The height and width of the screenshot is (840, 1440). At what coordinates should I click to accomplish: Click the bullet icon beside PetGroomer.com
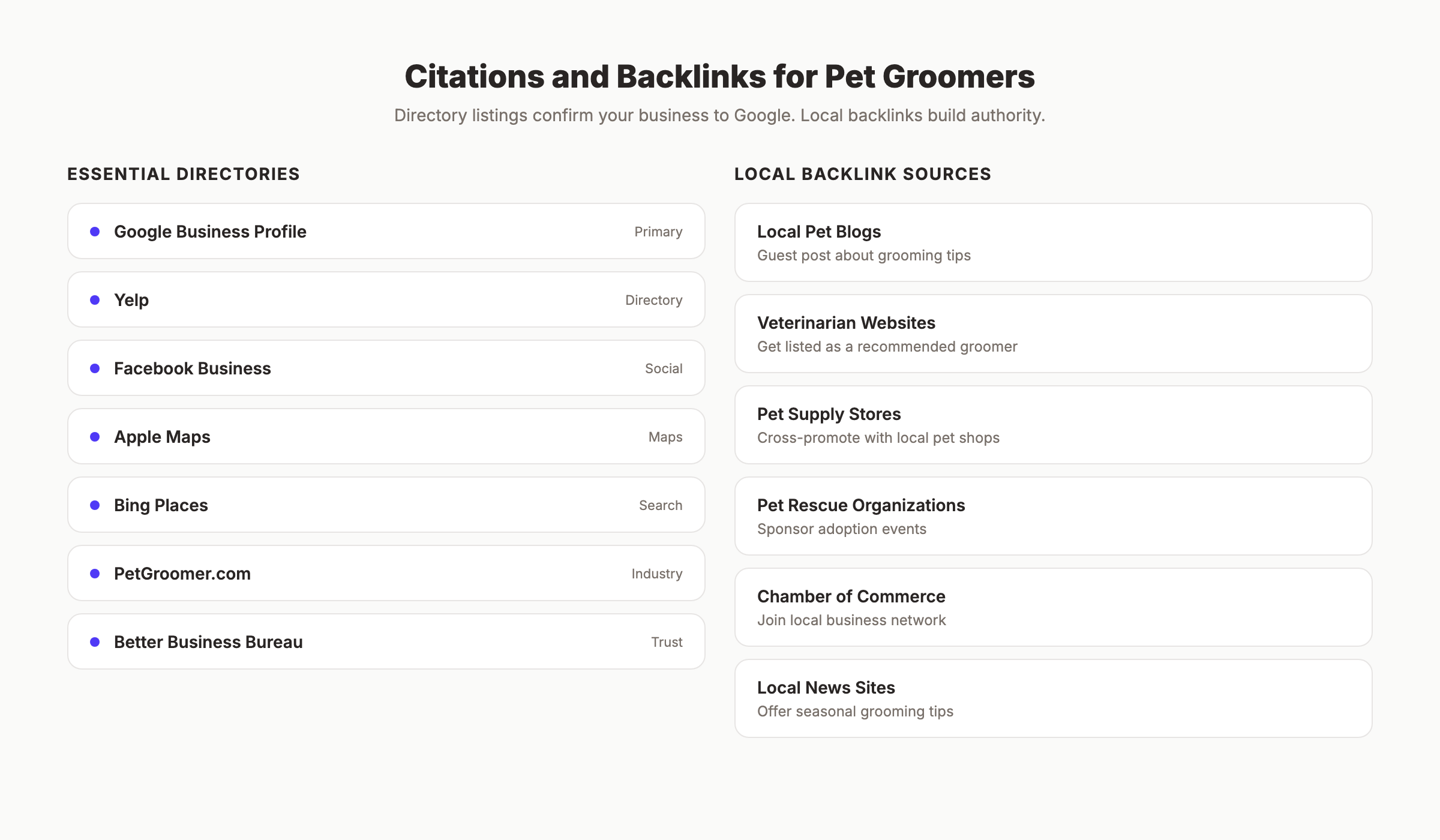click(x=95, y=573)
